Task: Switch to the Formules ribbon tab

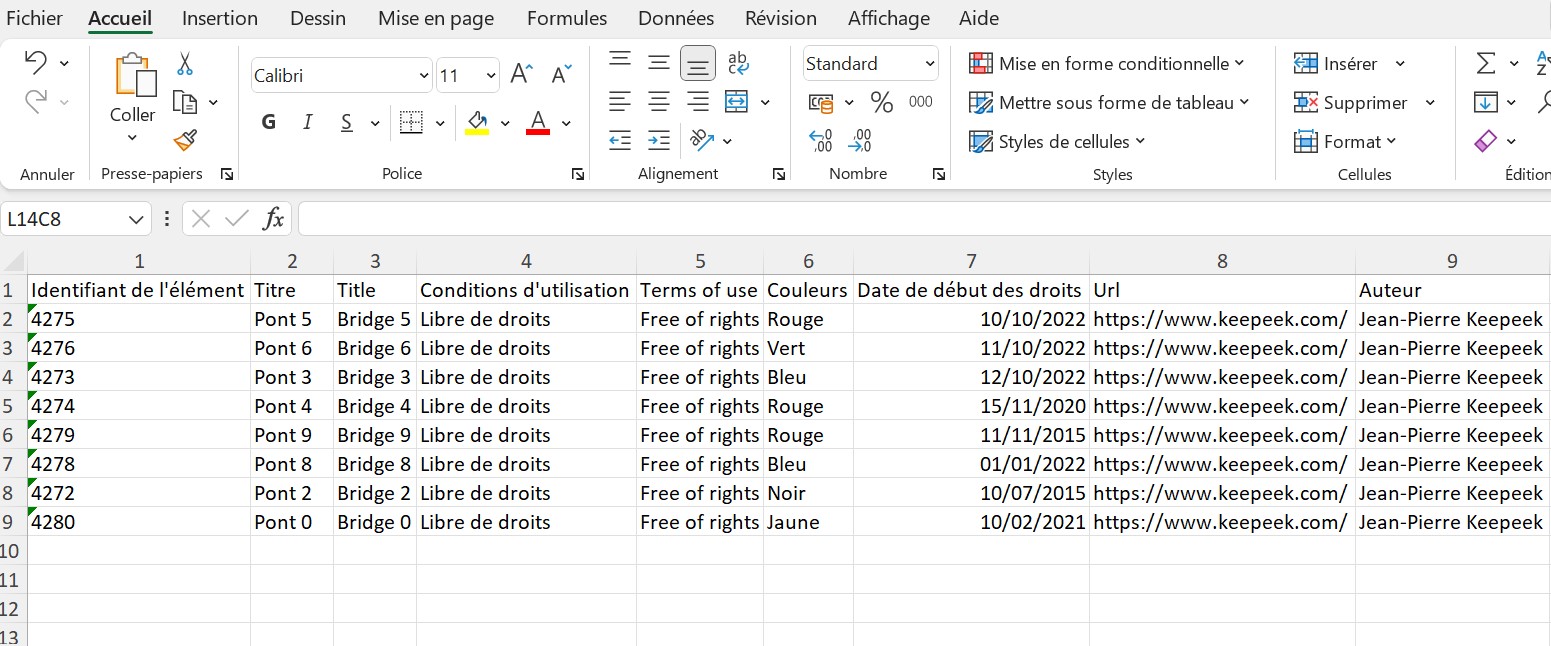Action: click(566, 18)
